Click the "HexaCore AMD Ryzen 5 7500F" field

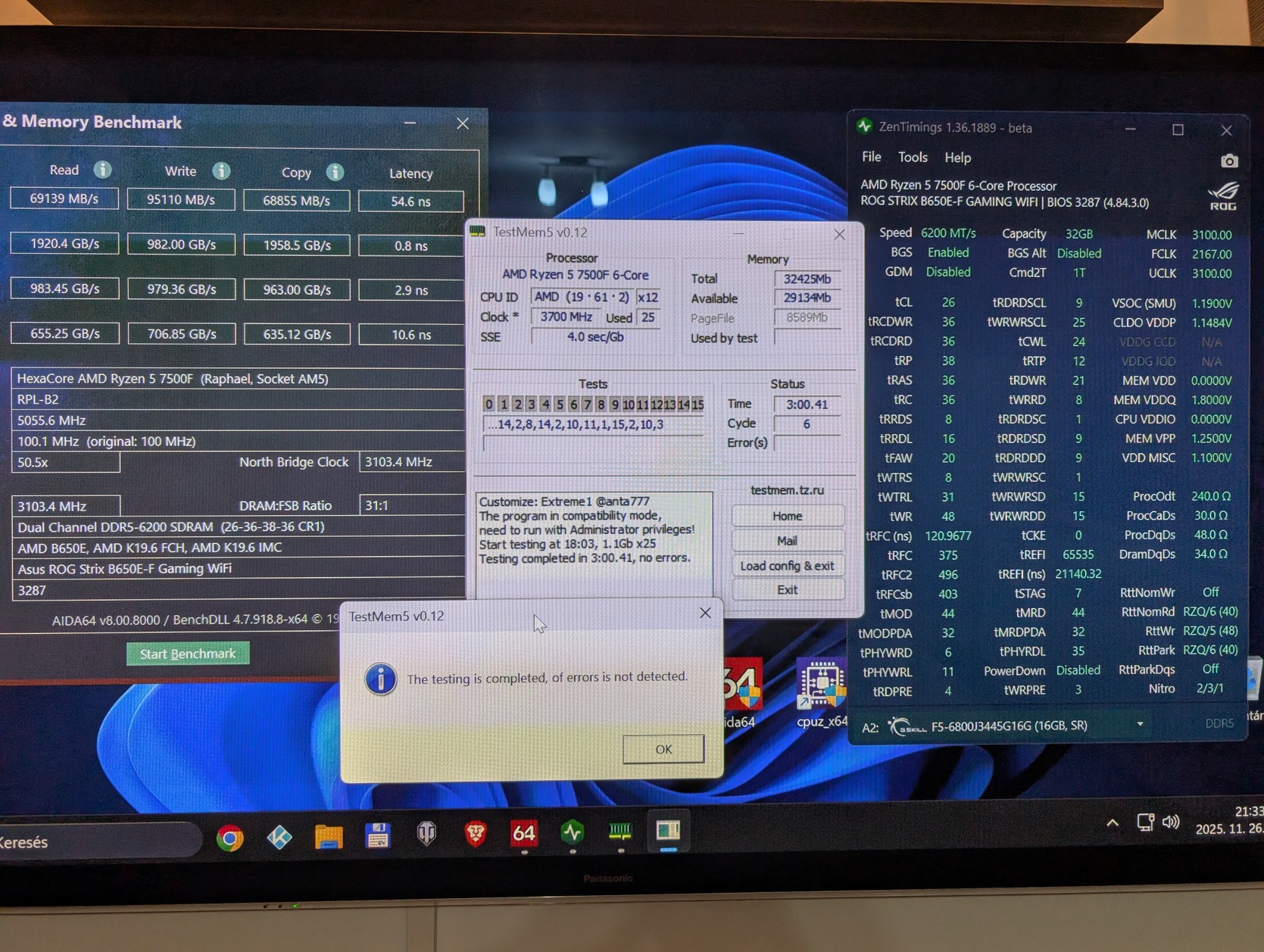[x=238, y=378]
